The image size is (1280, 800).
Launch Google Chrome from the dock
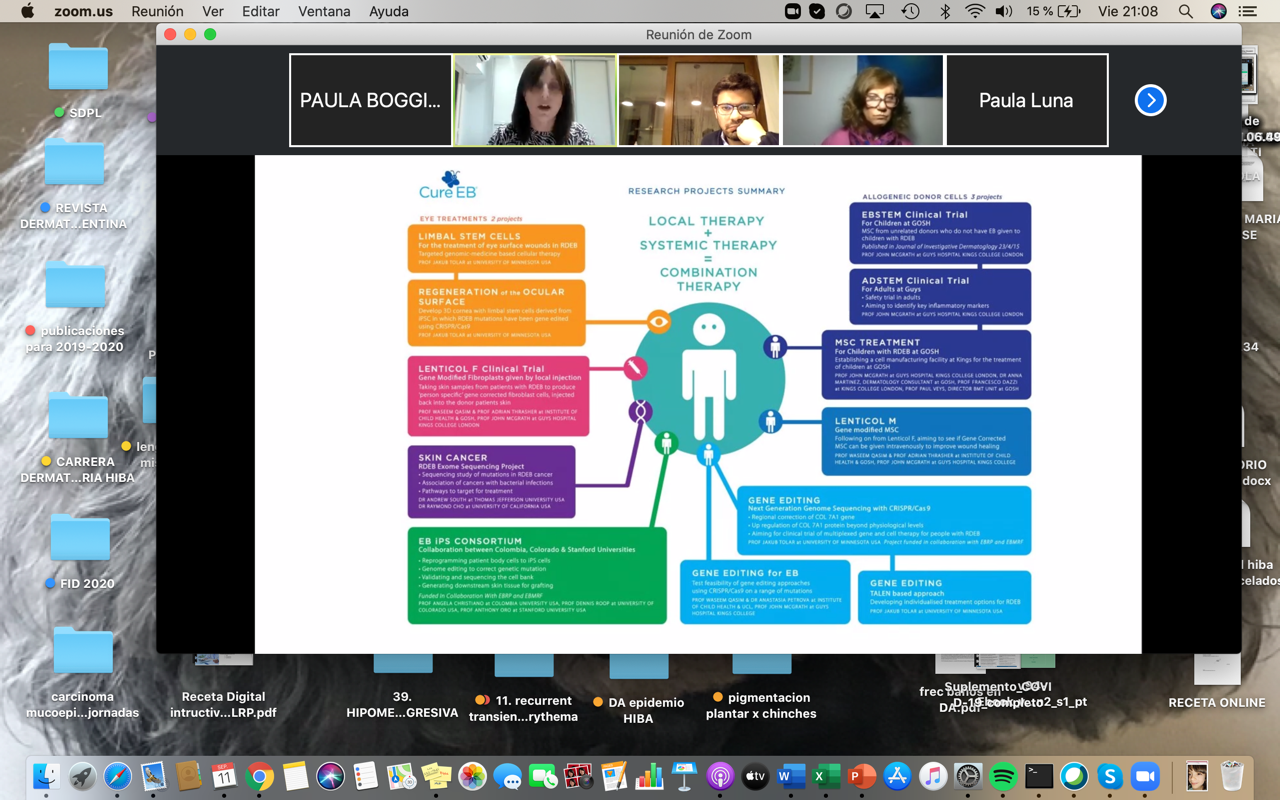(259, 776)
